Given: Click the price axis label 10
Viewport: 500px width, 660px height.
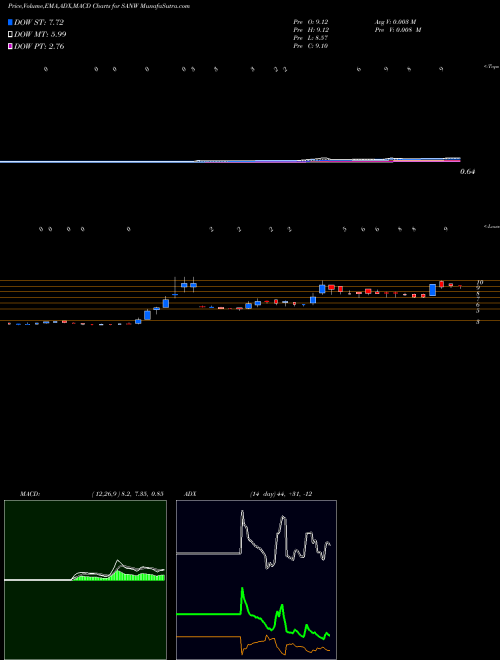Looking at the screenshot, I should (x=479, y=282).
